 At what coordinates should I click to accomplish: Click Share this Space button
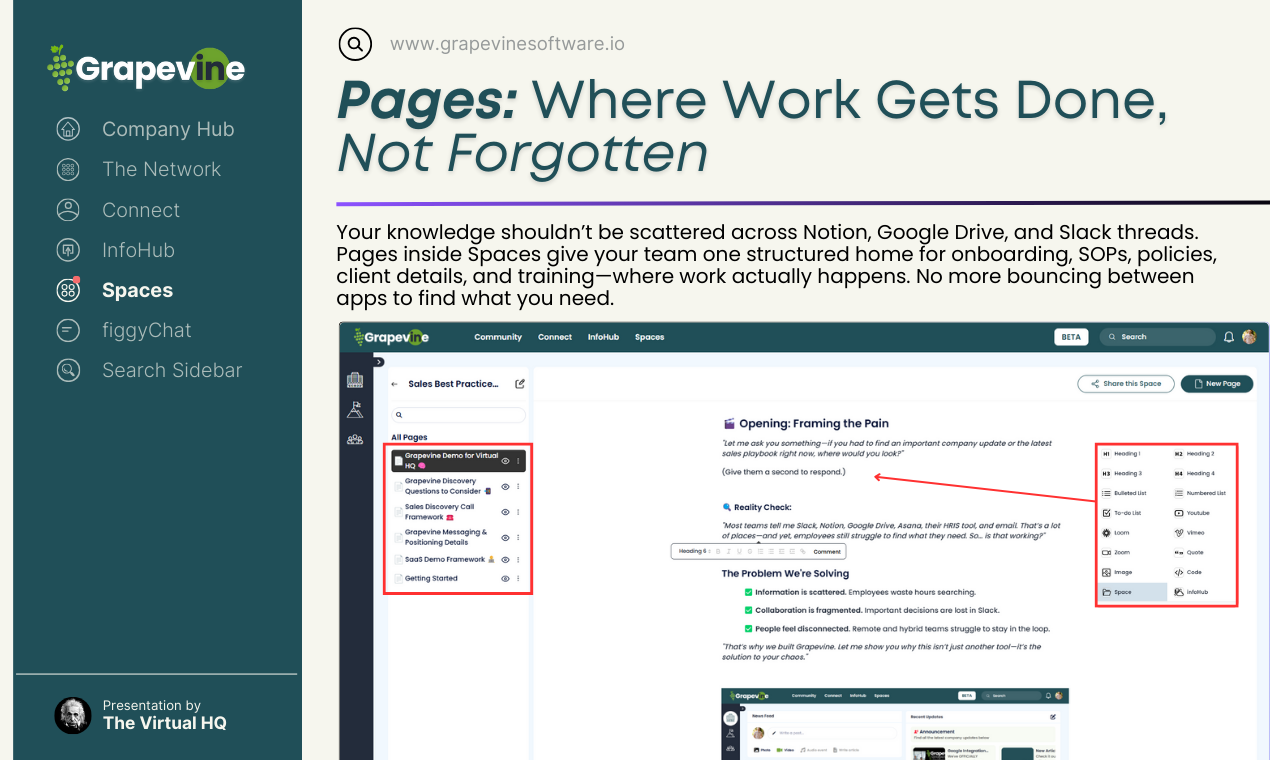click(x=1126, y=384)
